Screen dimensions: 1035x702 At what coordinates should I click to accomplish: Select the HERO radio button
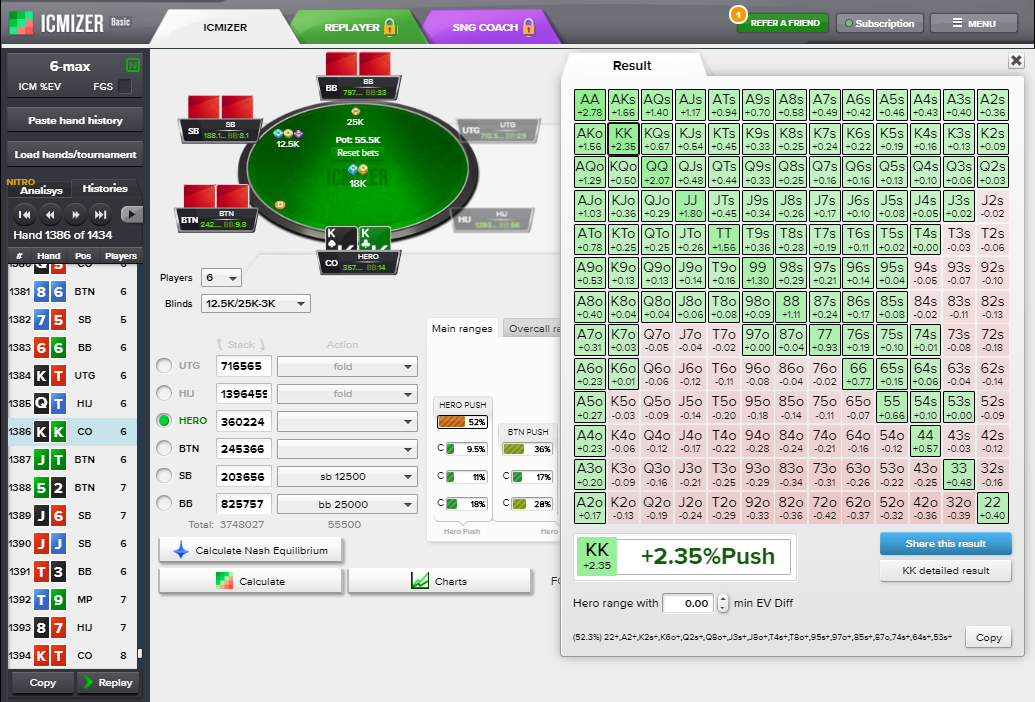[x=164, y=420]
